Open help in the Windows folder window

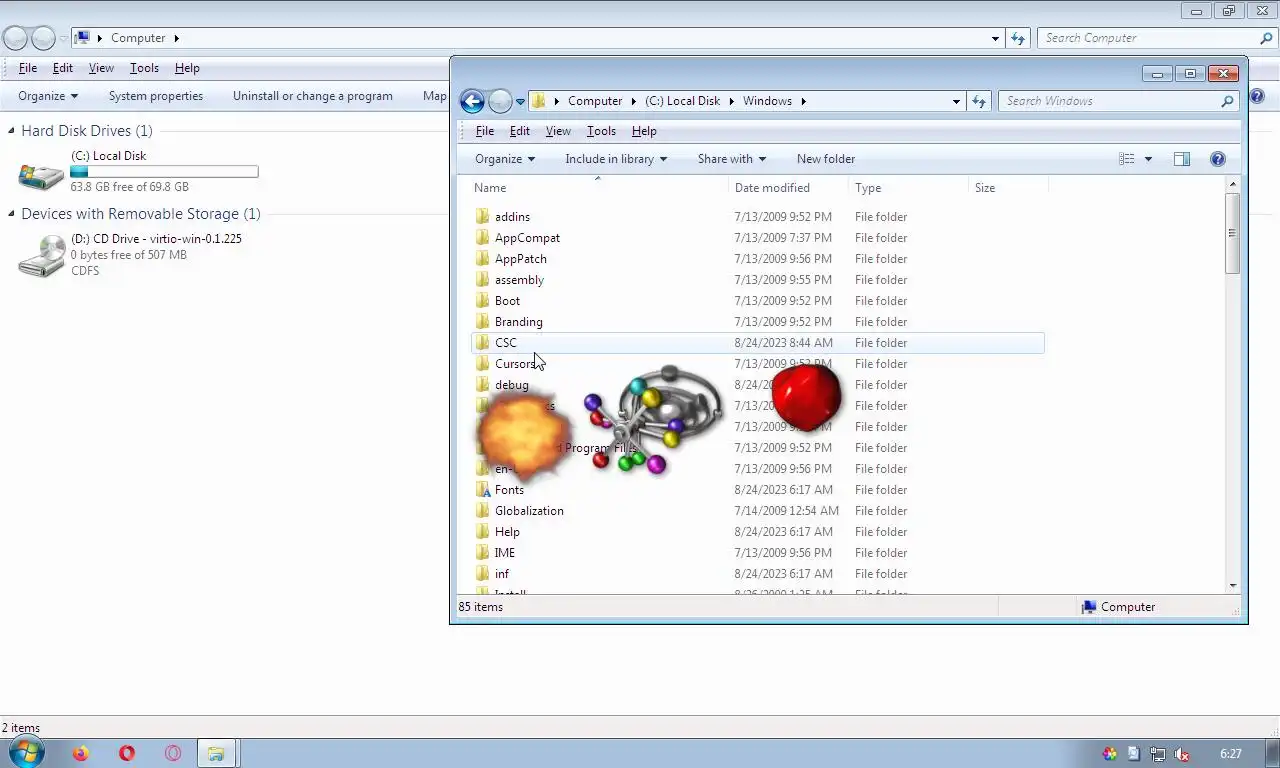tap(1217, 159)
